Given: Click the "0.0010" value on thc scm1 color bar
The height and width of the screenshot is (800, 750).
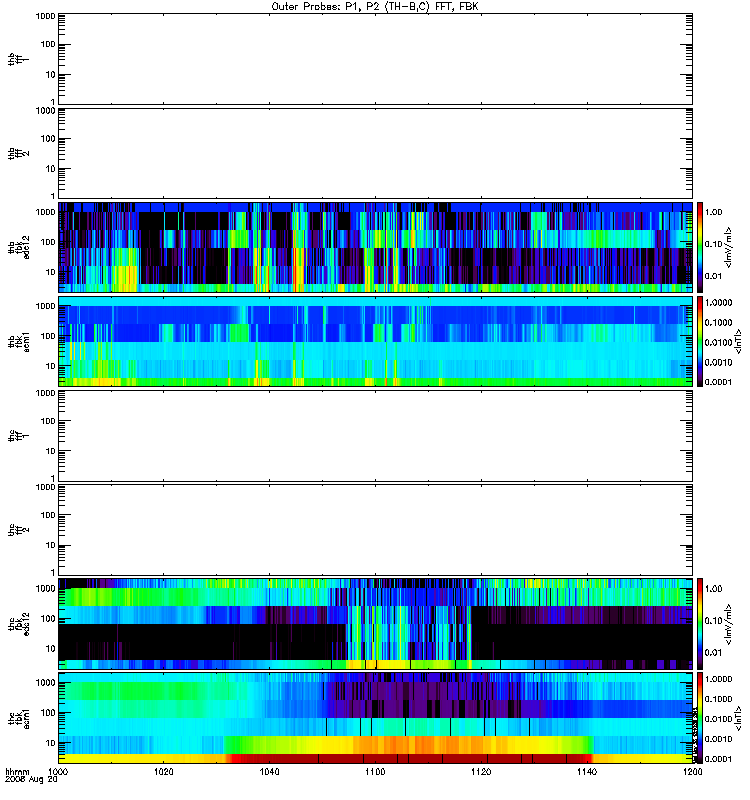Looking at the screenshot, I should (718, 739).
